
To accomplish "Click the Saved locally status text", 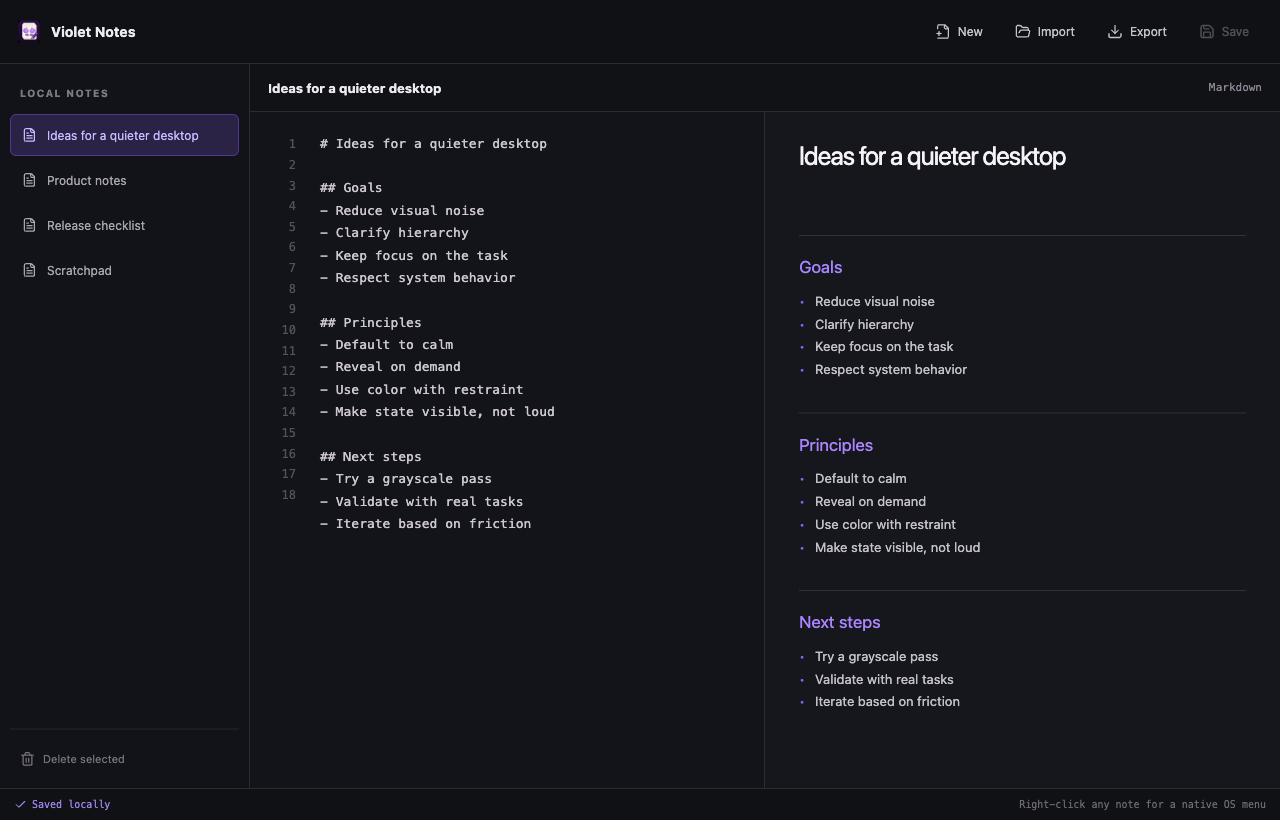I will pyautogui.click(x=71, y=804).
